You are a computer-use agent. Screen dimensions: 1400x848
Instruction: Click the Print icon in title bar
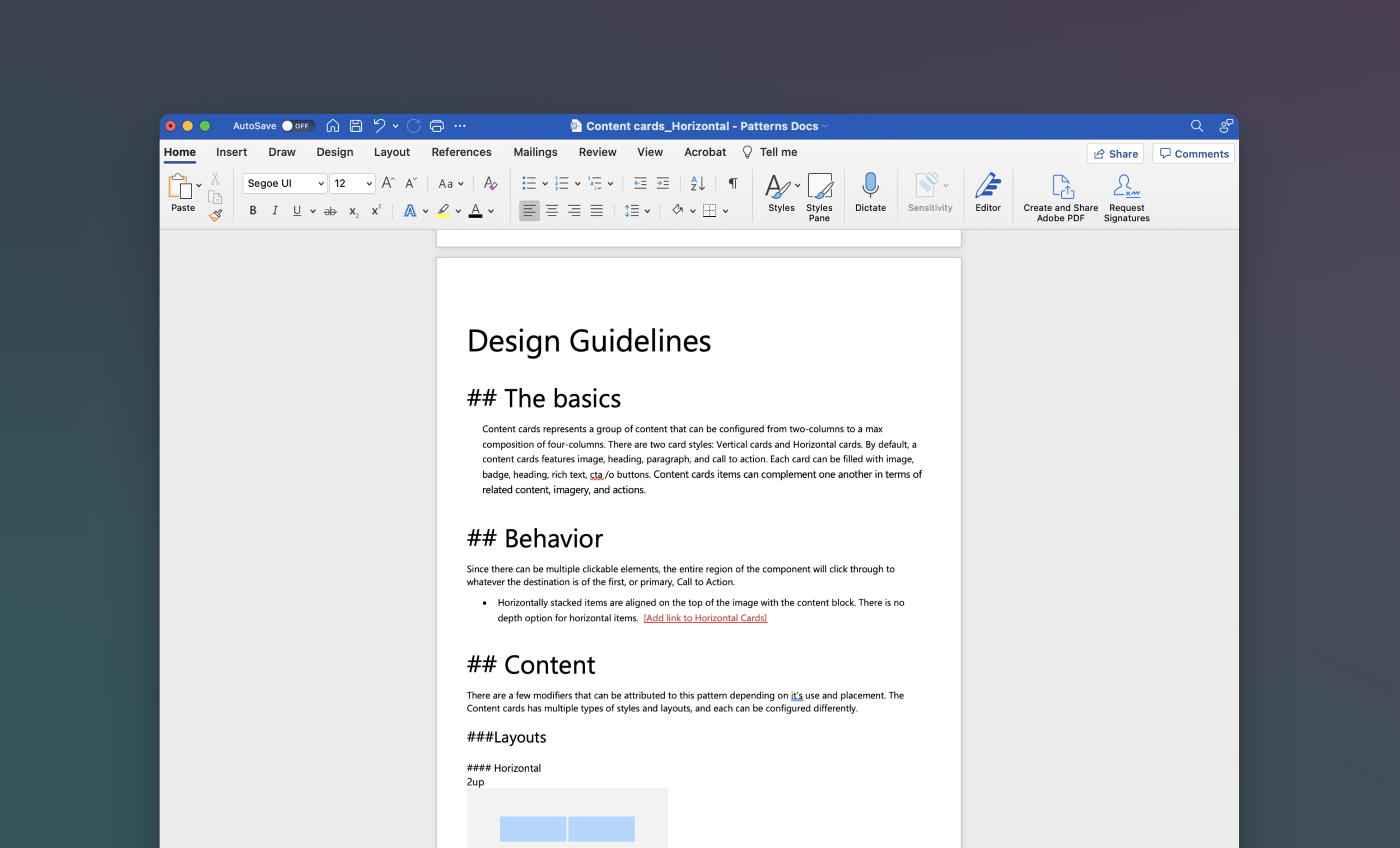click(x=436, y=125)
